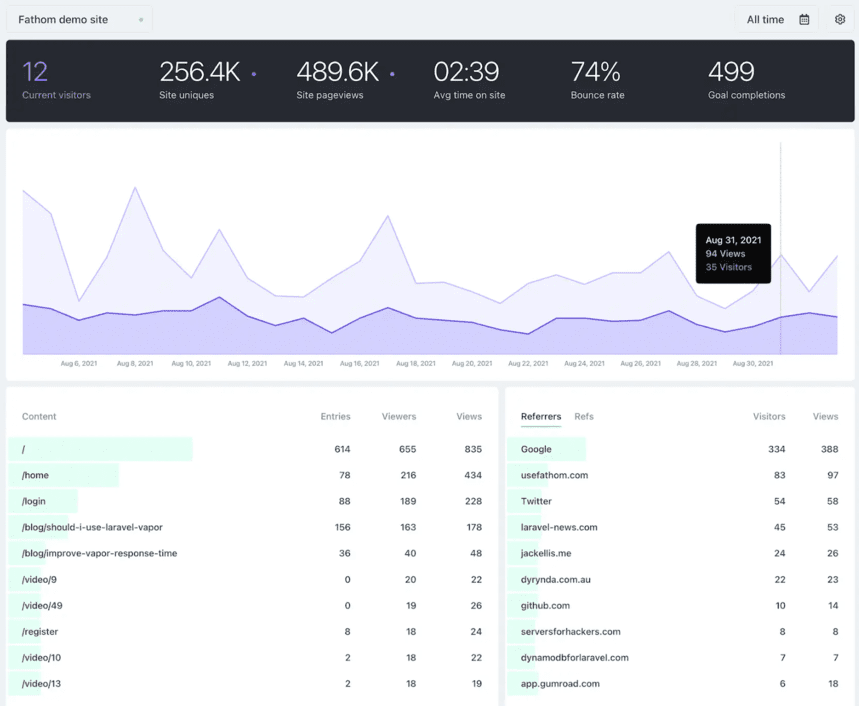This screenshot has height=706, width=859.
Task: Click the Current visitors count
Action: pyautogui.click(x=35, y=72)
